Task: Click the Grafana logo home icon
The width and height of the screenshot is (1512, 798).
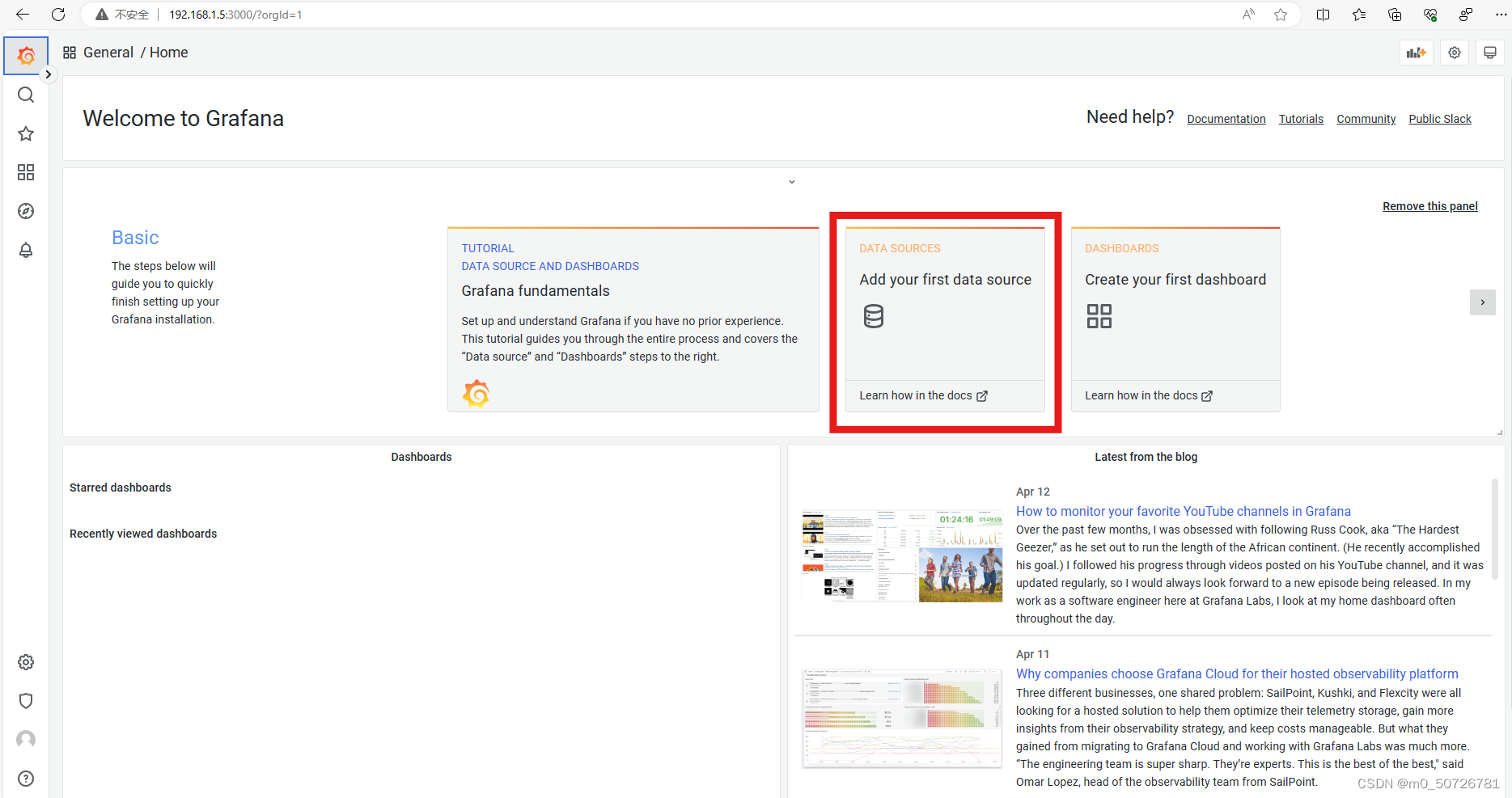Action: (x=26, y=55)
